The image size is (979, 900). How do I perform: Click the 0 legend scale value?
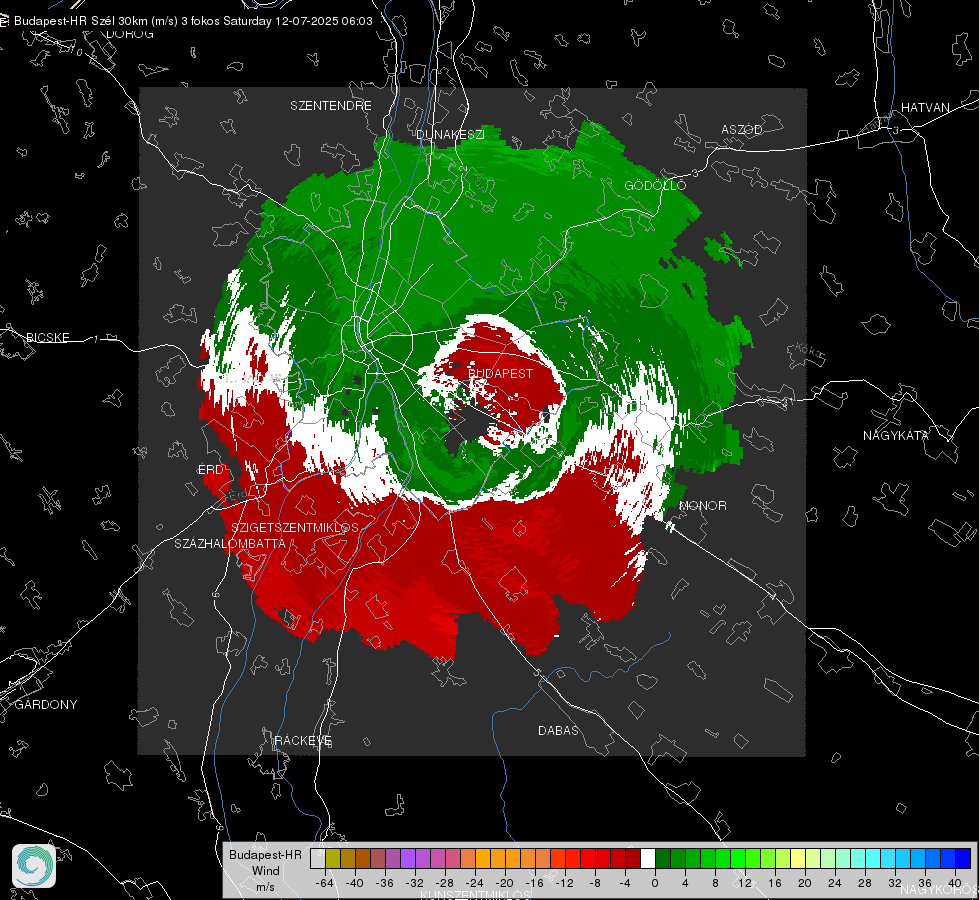[654, 883]
